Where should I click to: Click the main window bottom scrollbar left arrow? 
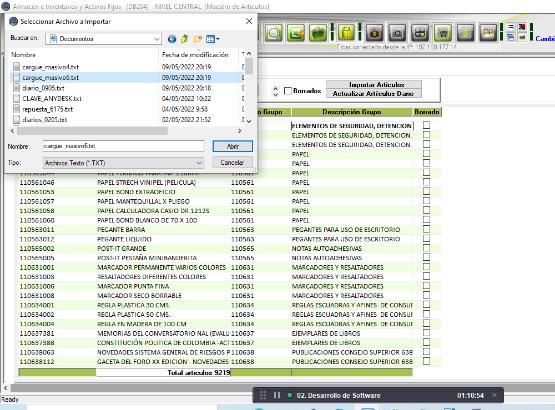click(x=5, y=388)
